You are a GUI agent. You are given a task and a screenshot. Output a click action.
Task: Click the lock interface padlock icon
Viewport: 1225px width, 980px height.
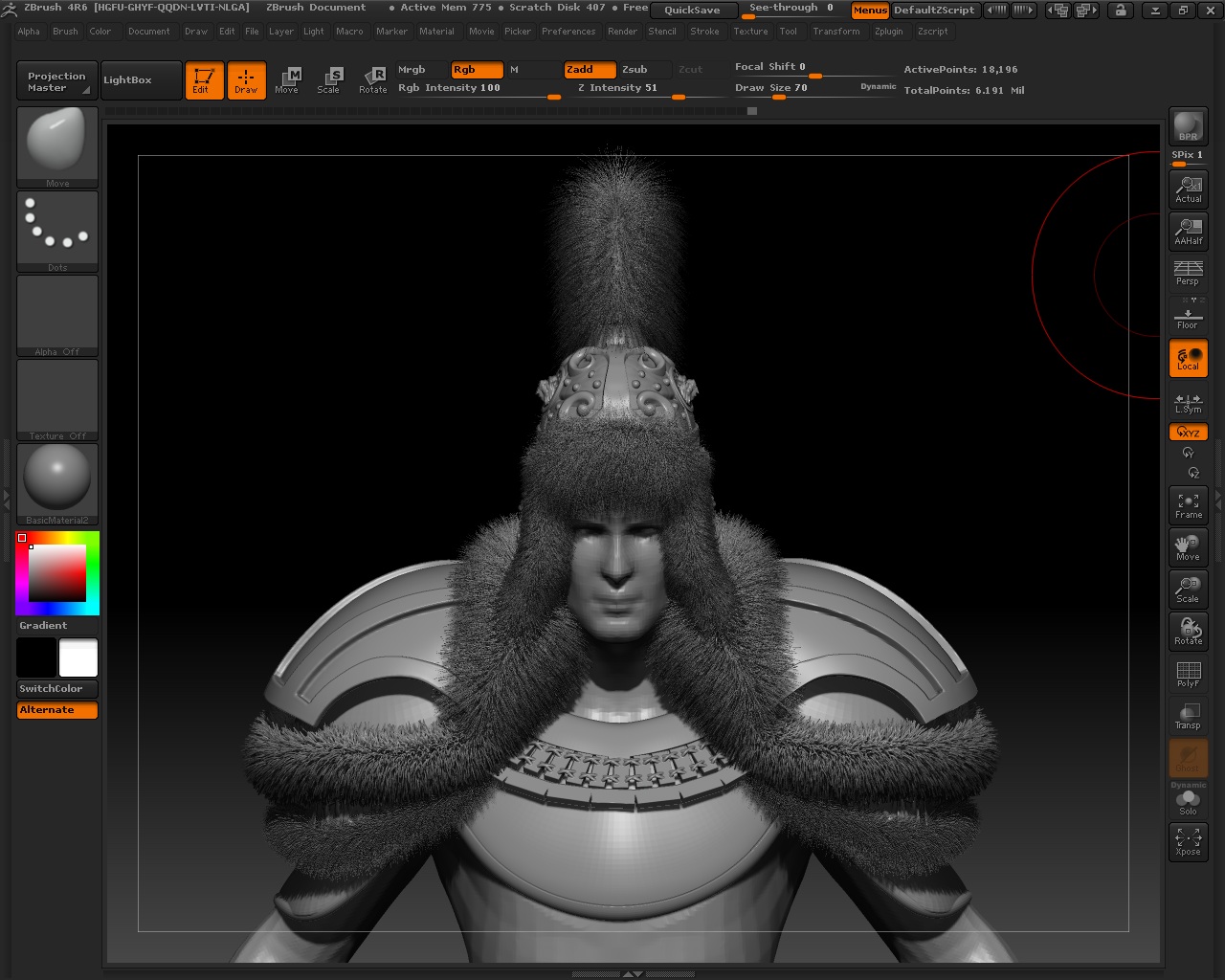1120,11
